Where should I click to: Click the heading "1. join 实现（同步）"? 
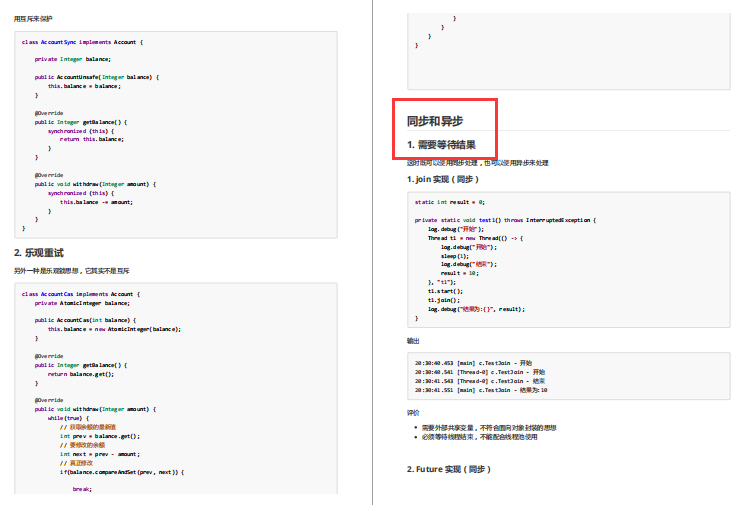pyautogui.click(x=442, y=179)
